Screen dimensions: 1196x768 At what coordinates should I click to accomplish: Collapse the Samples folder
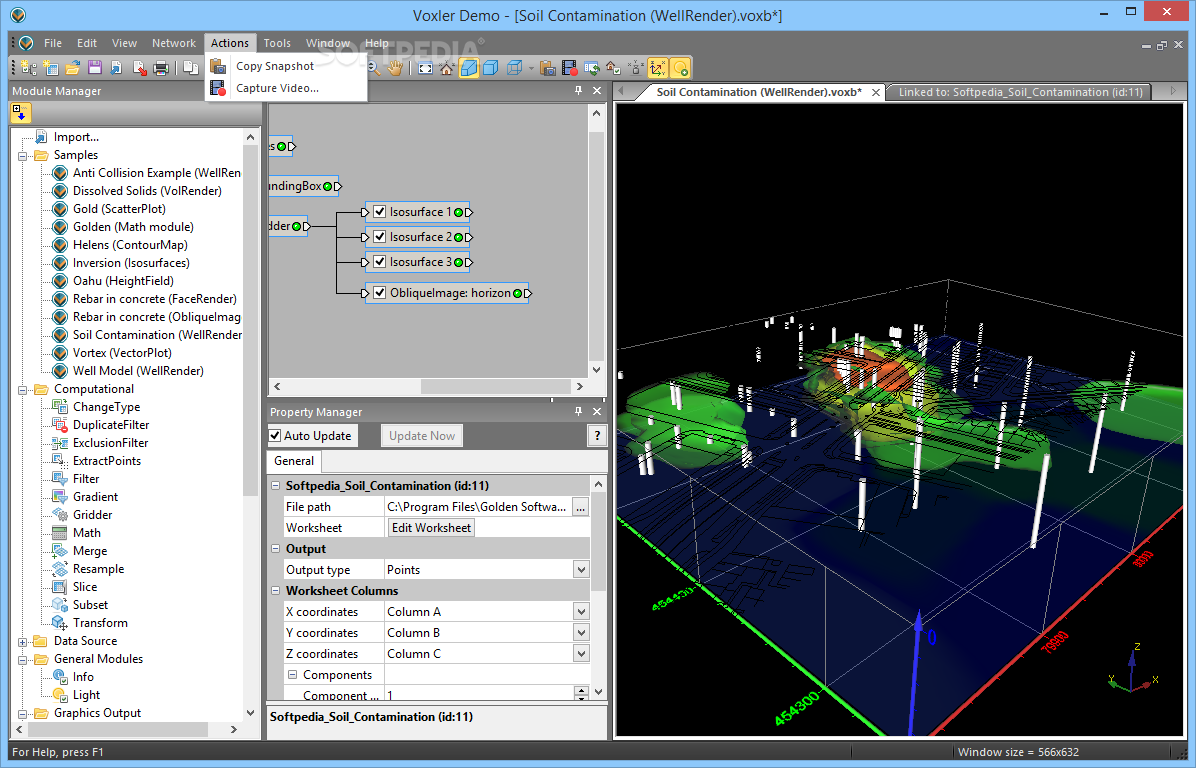(23, 156)
